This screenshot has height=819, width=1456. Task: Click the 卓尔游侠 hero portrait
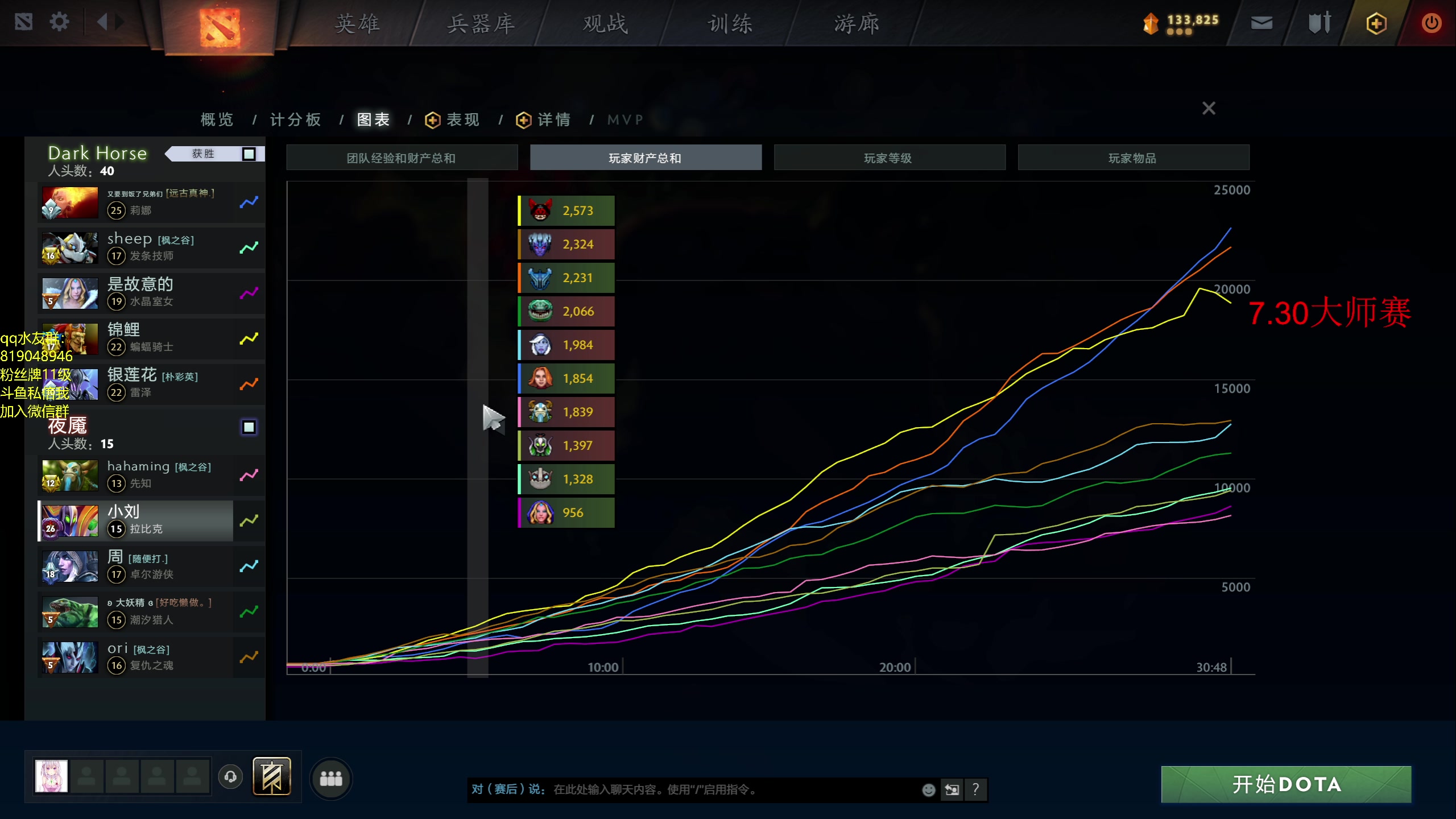click(70, 566)
